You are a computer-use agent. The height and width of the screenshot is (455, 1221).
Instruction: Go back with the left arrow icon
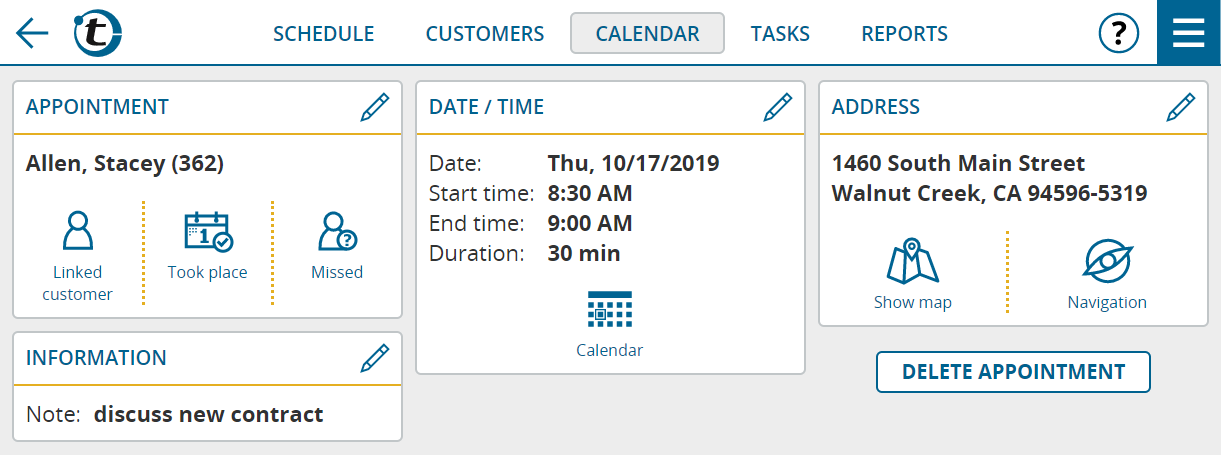coord(32,33)
